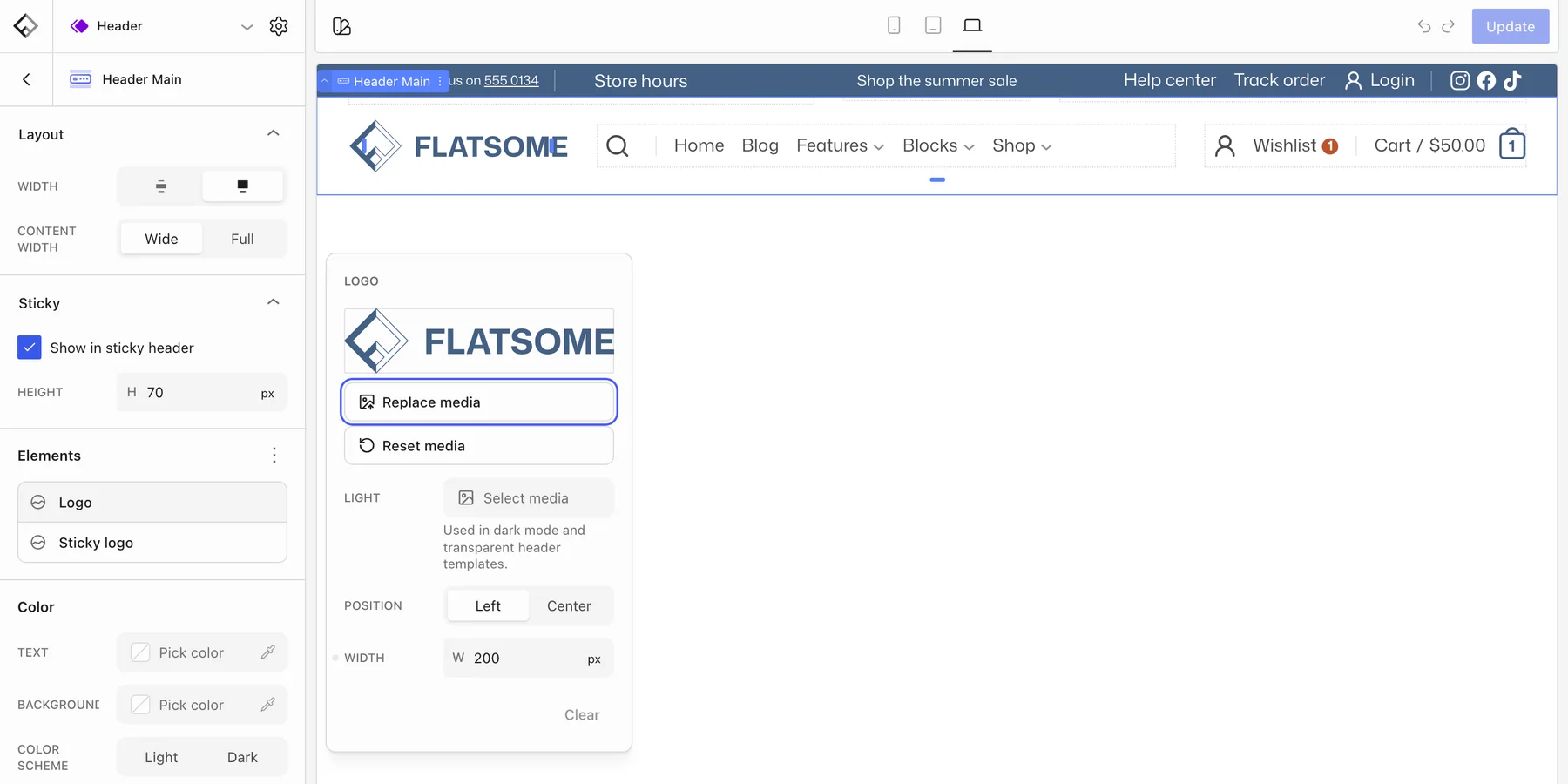This screenshot has width=1568, height=784.
Task: Click Reset media button
Action: (x=479, y=445)
